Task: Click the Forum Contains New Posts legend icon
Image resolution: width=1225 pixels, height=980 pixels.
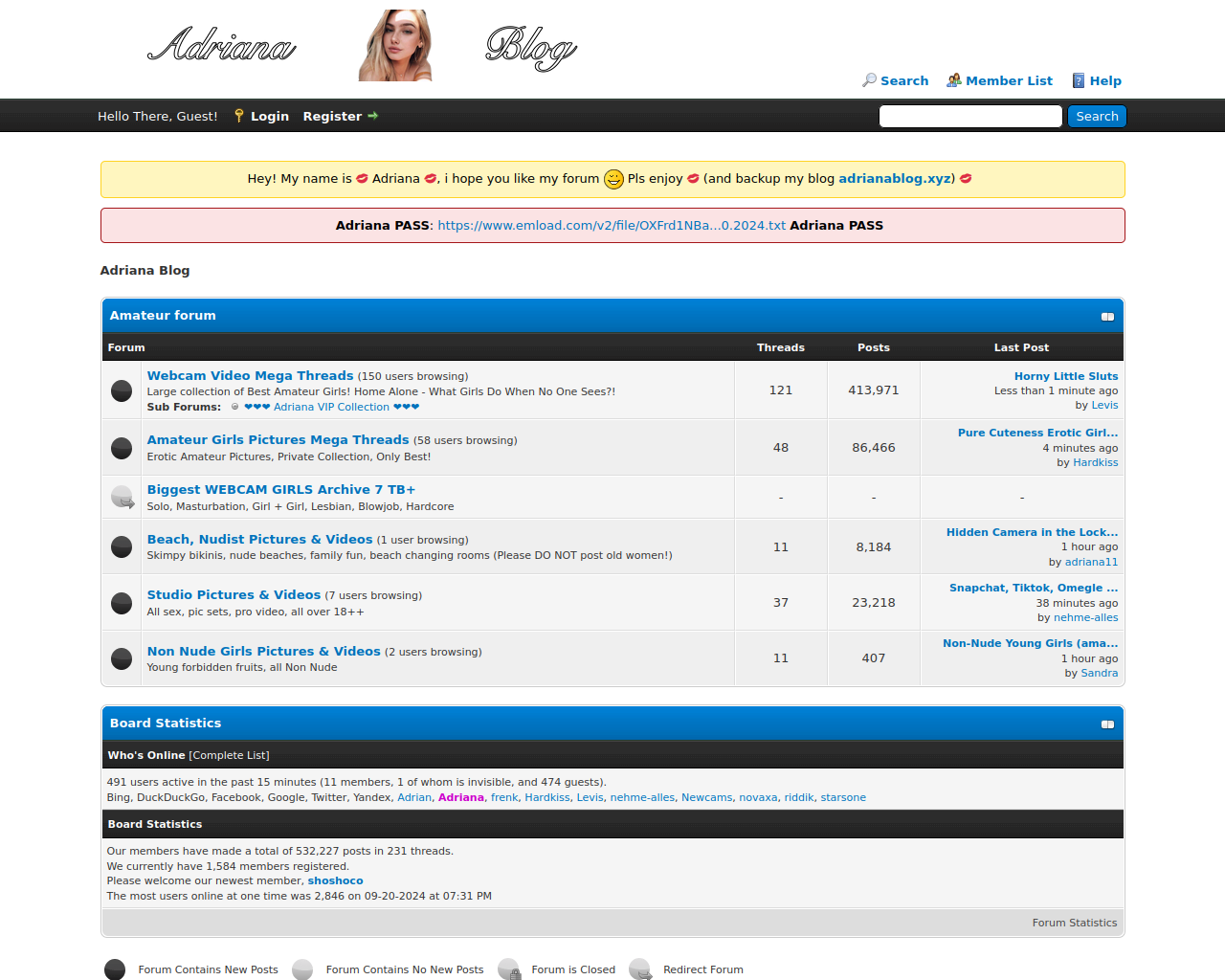Action: pos(115,969)
